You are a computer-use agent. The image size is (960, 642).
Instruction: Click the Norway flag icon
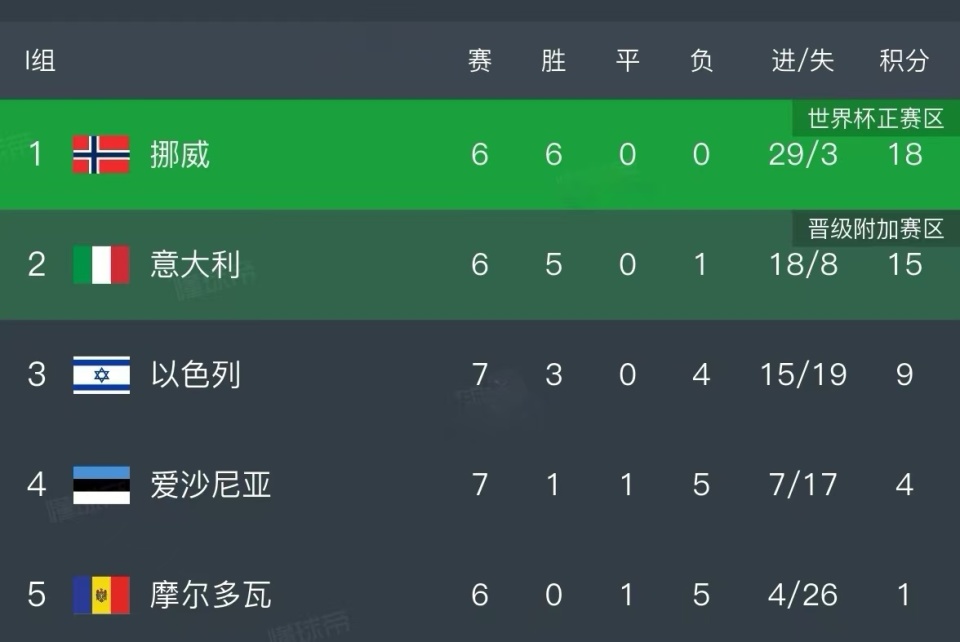[101, 155]
